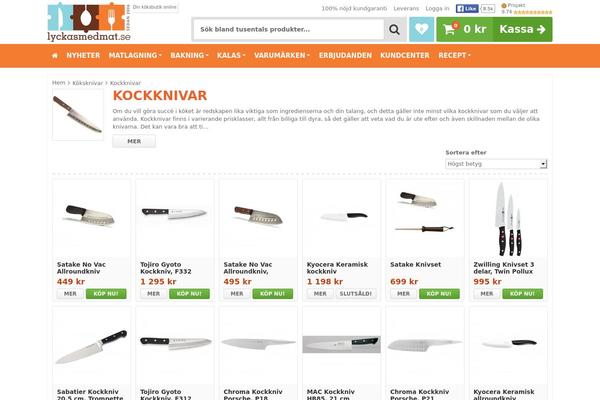Image resolution: width=600 pixels, height=400 pixels.
Task: Click Köp nu for Tojiro Gyoto F332
Action: coord(189,294)
